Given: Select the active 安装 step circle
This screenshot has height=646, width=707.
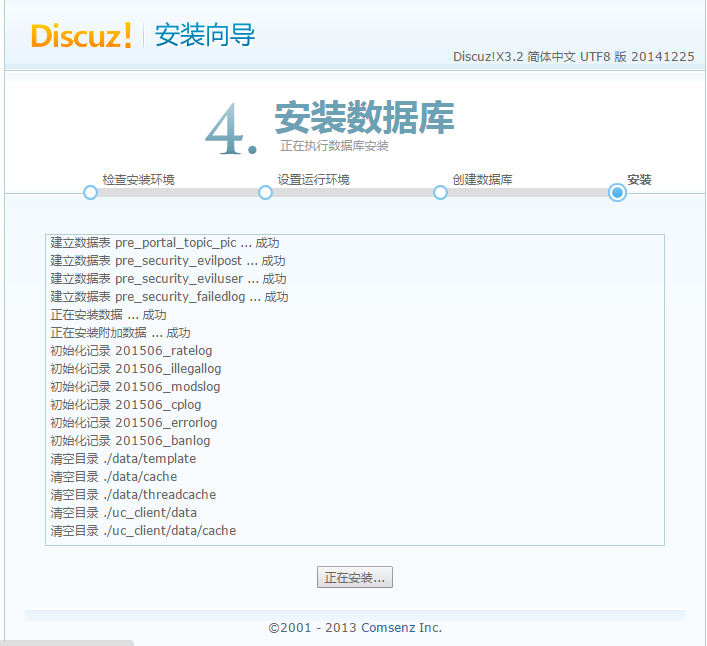Looking at the screenshot, I should (x=617, y=192).
